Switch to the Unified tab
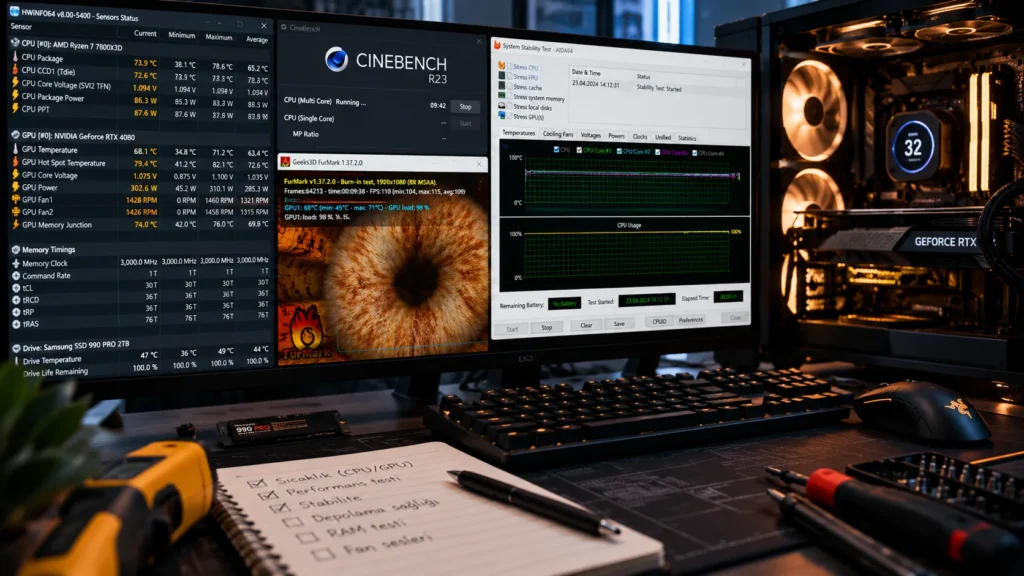Viewport: 1024px width, 576px height. coord(663,137)
